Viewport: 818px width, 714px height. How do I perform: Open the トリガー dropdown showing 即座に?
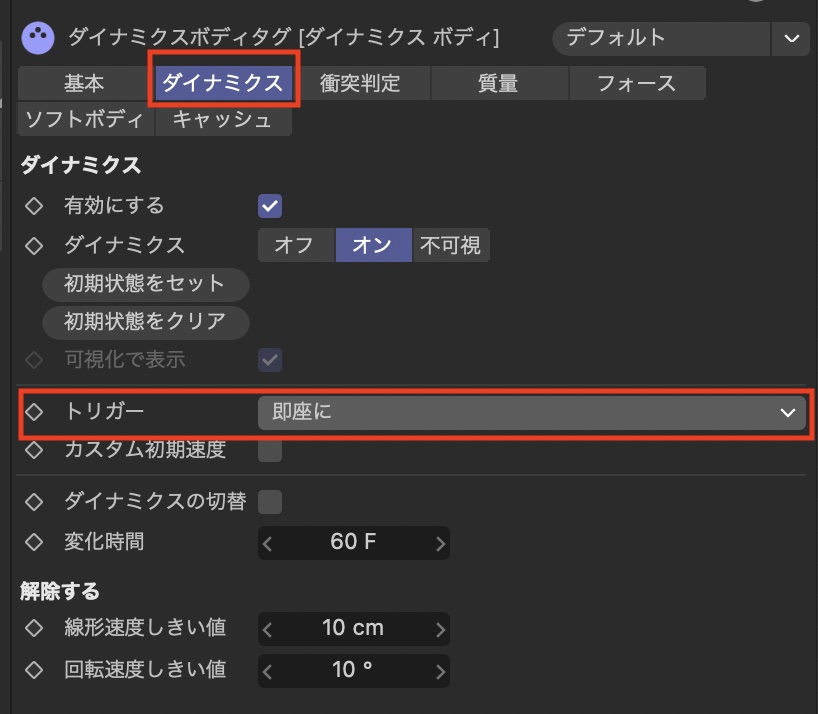[532, 412]
